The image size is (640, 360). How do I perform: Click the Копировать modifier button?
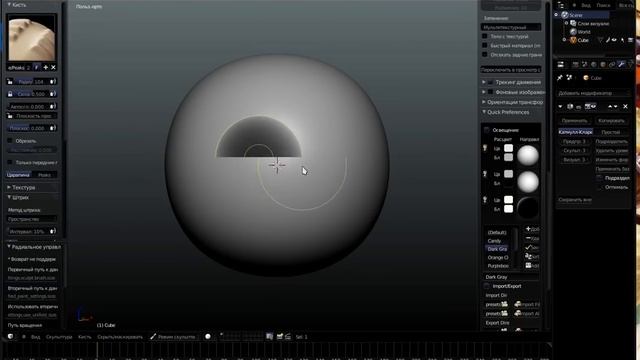(611, 121)
